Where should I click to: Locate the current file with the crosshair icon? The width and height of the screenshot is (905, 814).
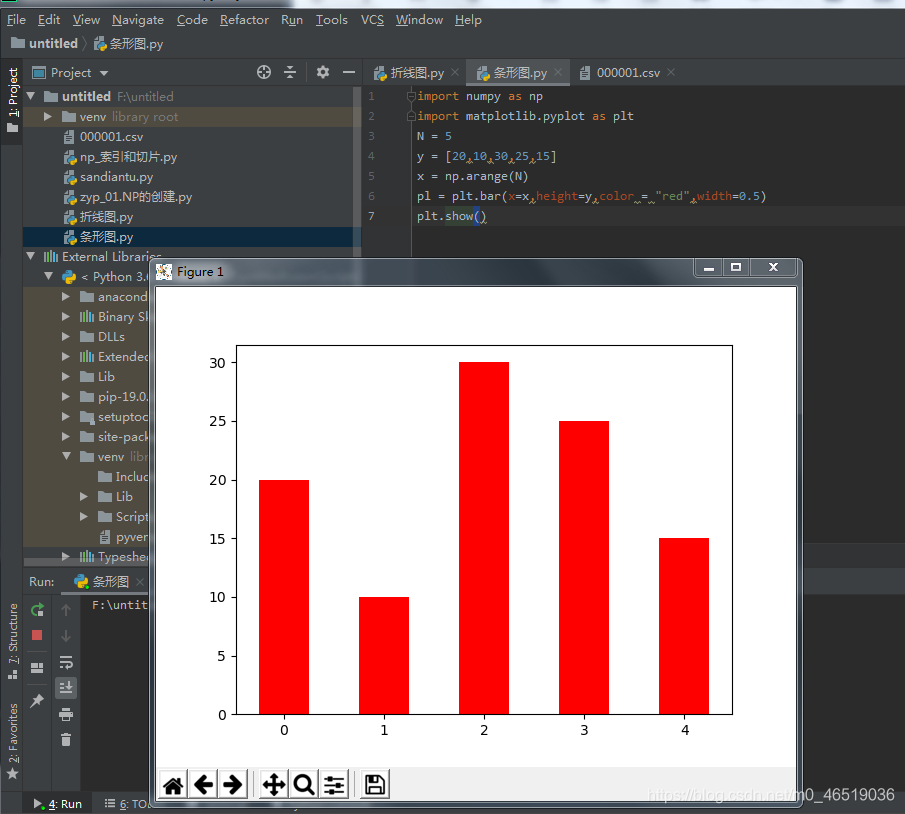pos(264,72)
